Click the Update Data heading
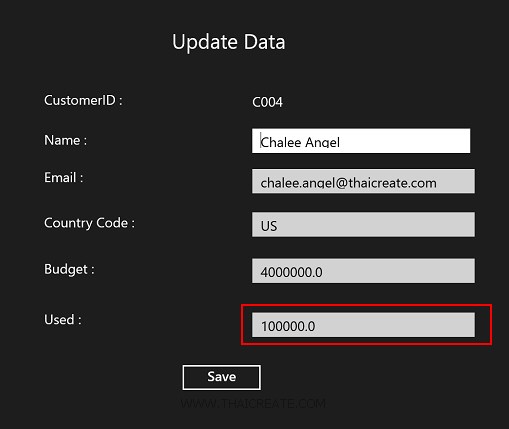 pyautogui.click(x=229, y=42)
